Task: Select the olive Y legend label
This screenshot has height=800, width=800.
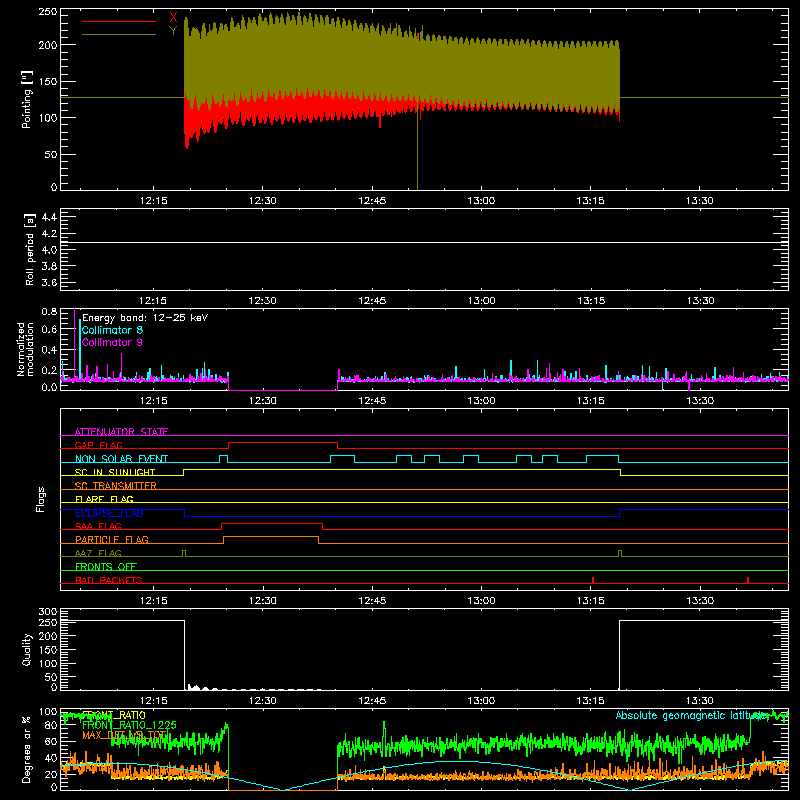Action: (x=173, y=30)
